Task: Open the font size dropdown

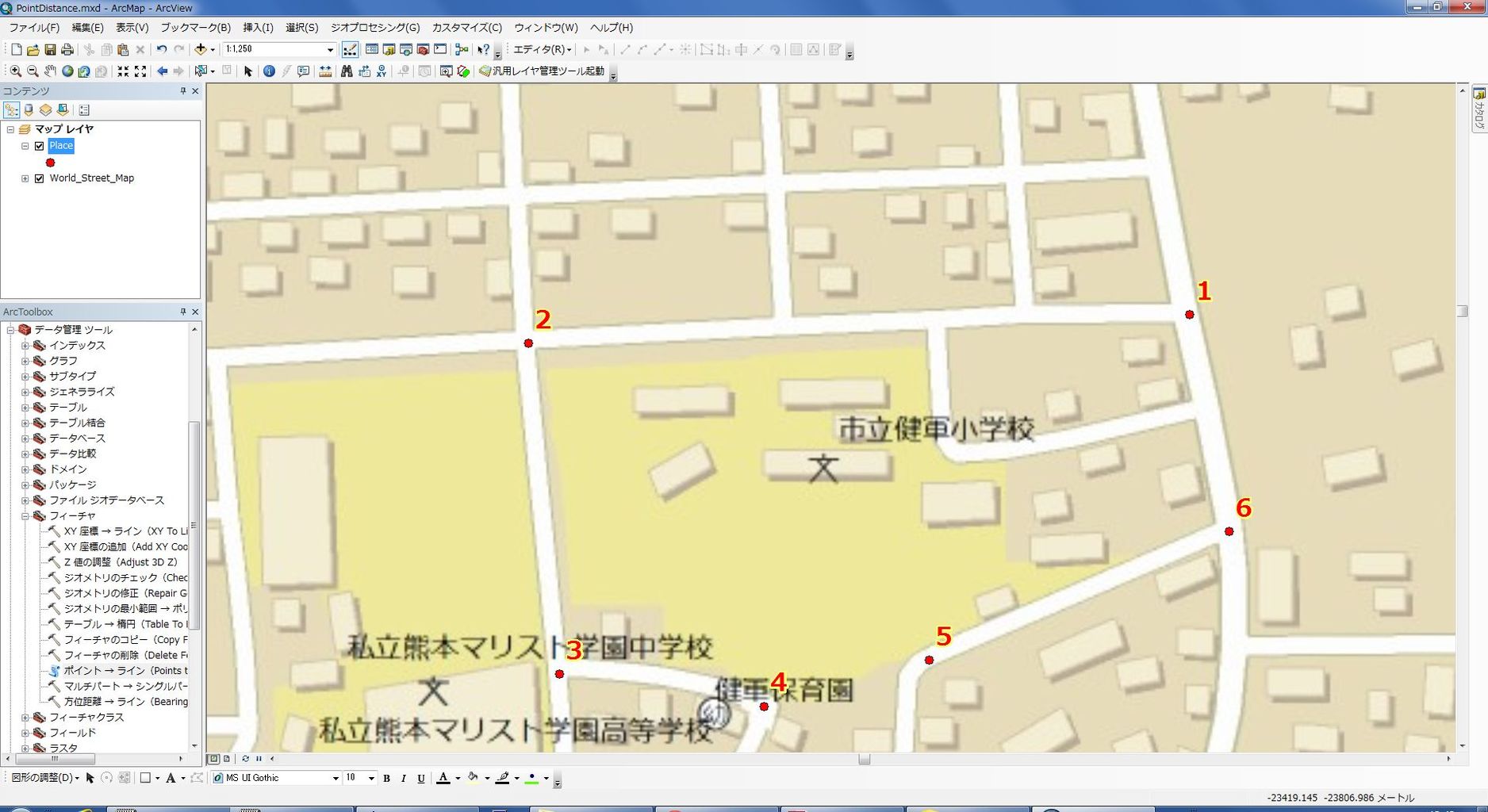Action: coord(370,779)
